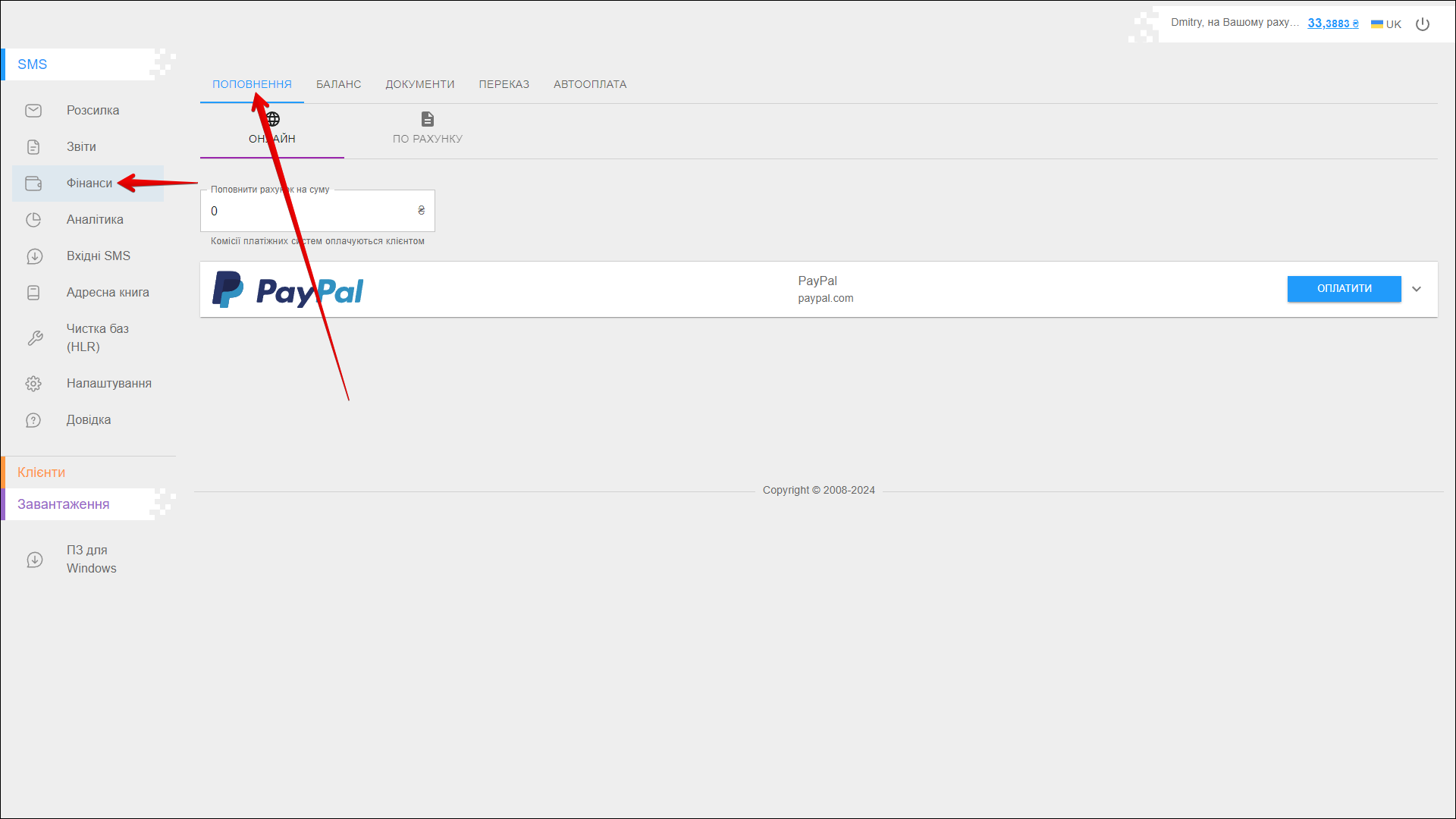Click the account balance amount link
1456x819 pixels.
pyautogui.click(x=1332, y=24)
